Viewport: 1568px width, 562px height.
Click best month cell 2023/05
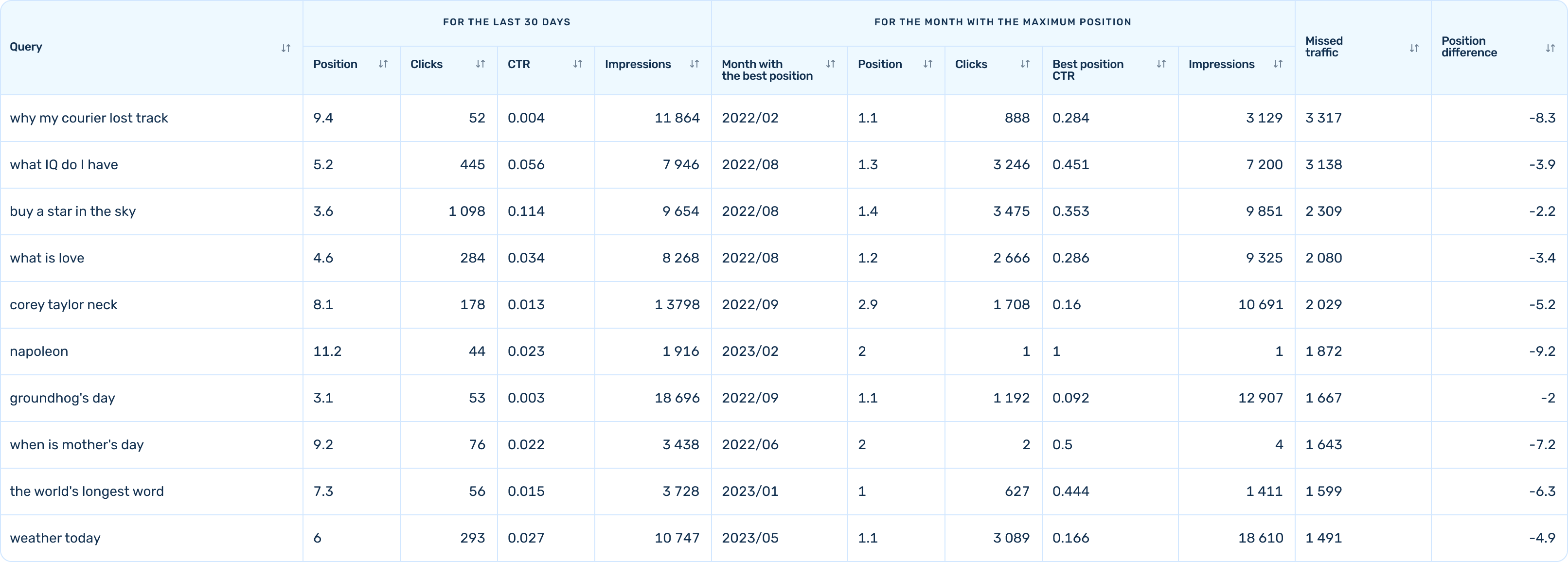750,538
